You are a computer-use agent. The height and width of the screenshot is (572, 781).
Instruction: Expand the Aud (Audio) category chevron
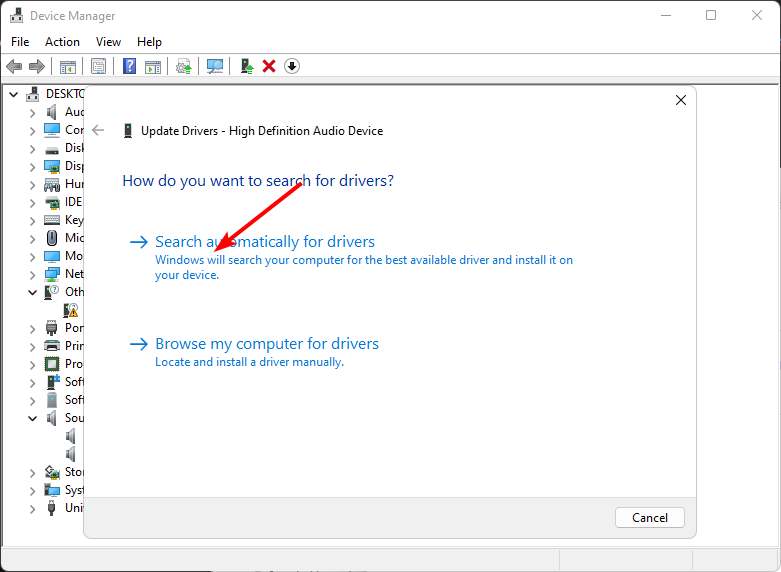(32, 113)
